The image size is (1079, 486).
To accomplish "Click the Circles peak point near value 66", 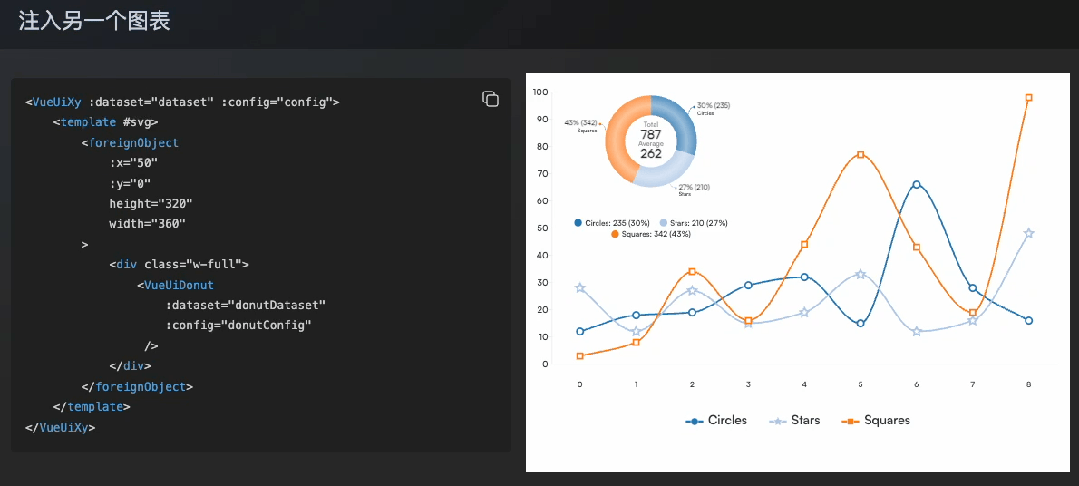I will tap(916, 185).
